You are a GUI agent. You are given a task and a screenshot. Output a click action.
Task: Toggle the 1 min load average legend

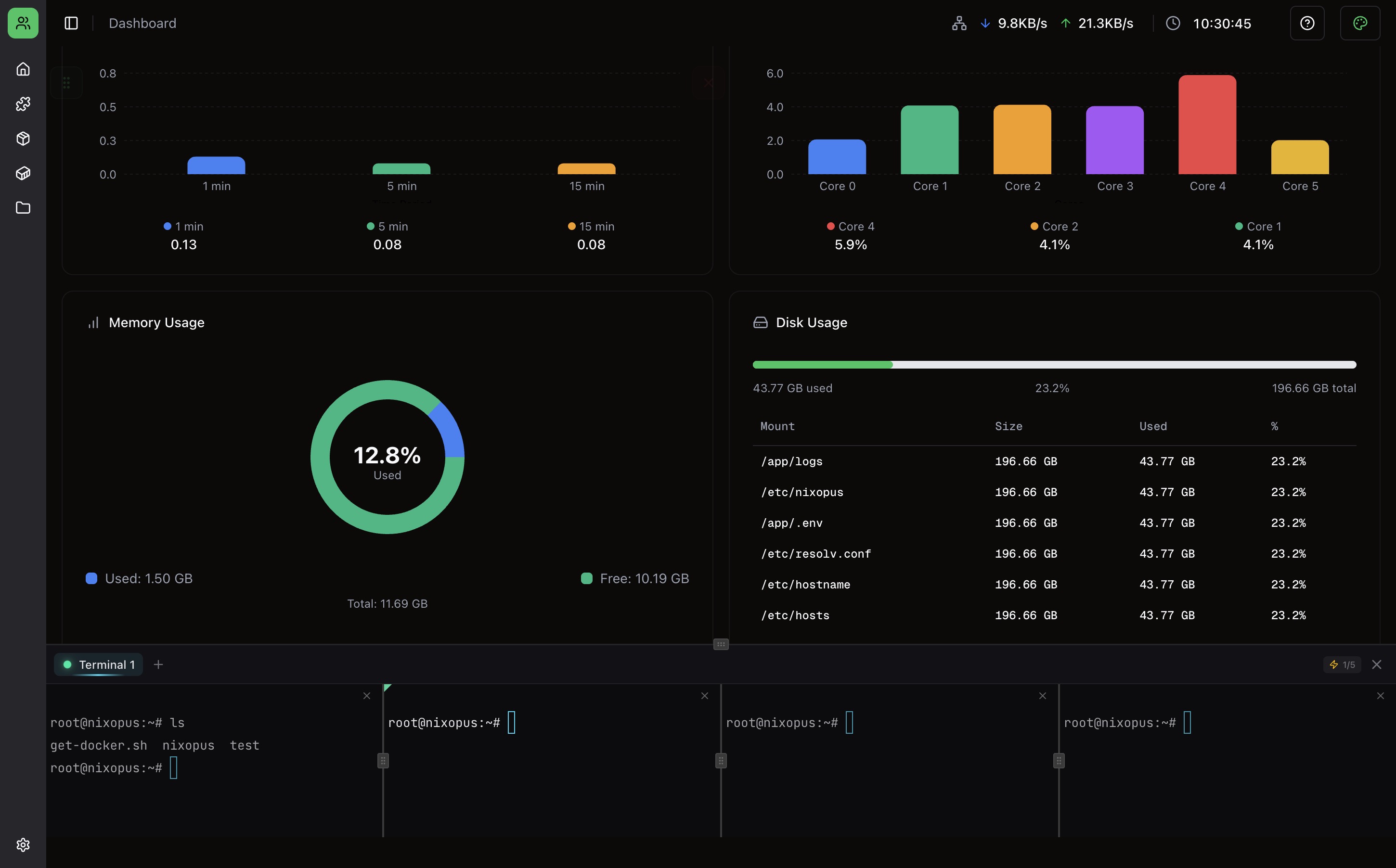pos(184,226)
